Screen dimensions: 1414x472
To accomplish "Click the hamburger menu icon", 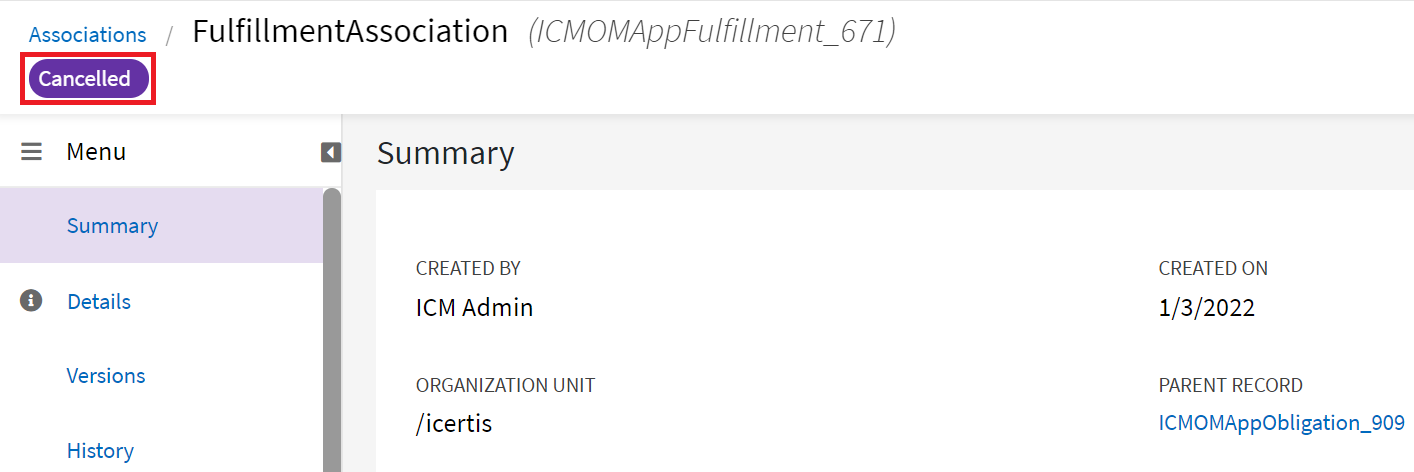I will click(x=32, y=152).
